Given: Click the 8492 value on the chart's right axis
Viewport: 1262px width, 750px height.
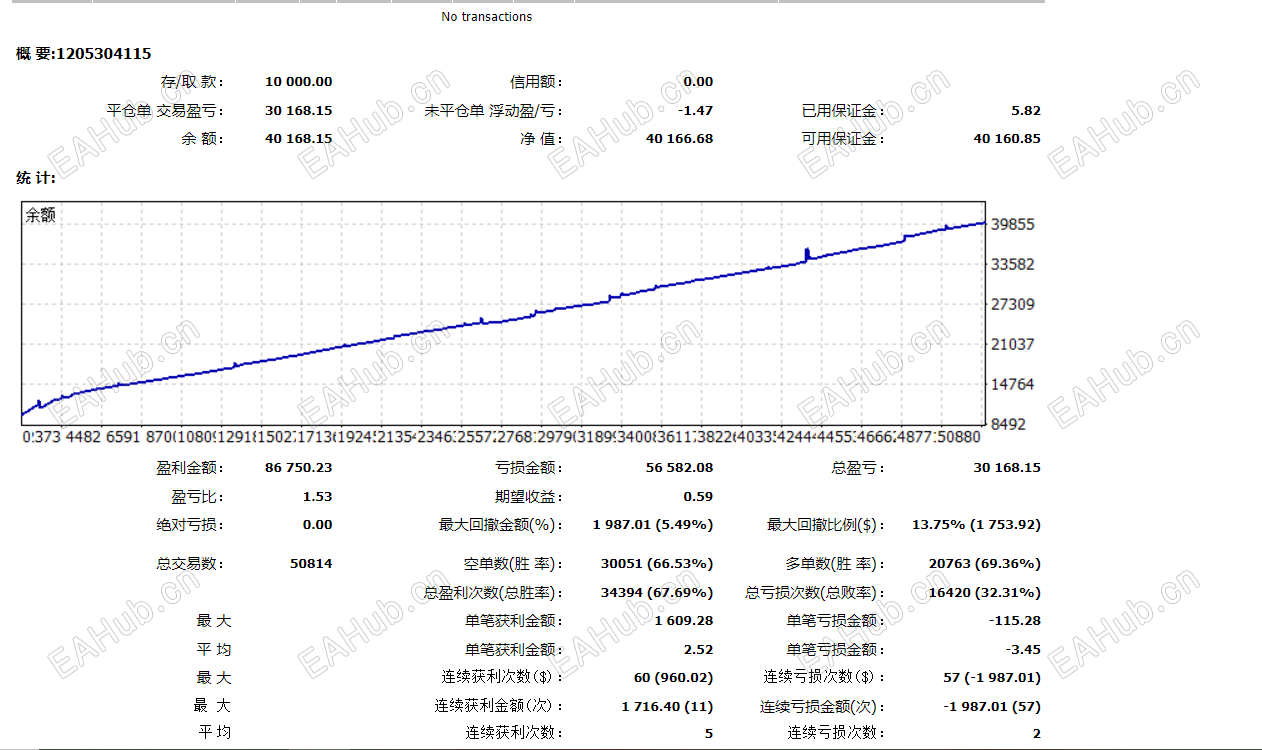Looking at the screenshot, I should [x=1010, y=423].
